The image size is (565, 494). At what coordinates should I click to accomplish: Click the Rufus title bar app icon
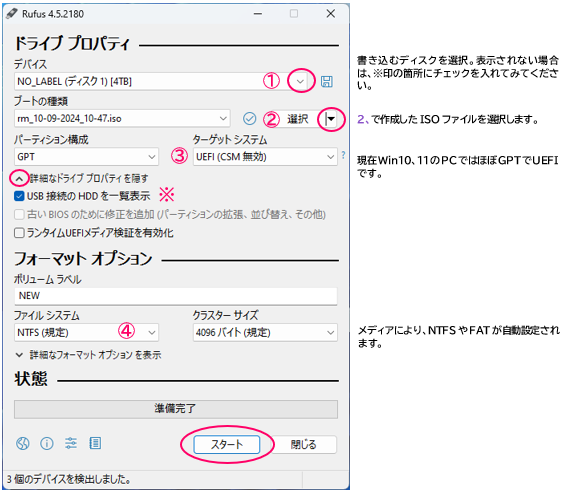tap(12, 14)
